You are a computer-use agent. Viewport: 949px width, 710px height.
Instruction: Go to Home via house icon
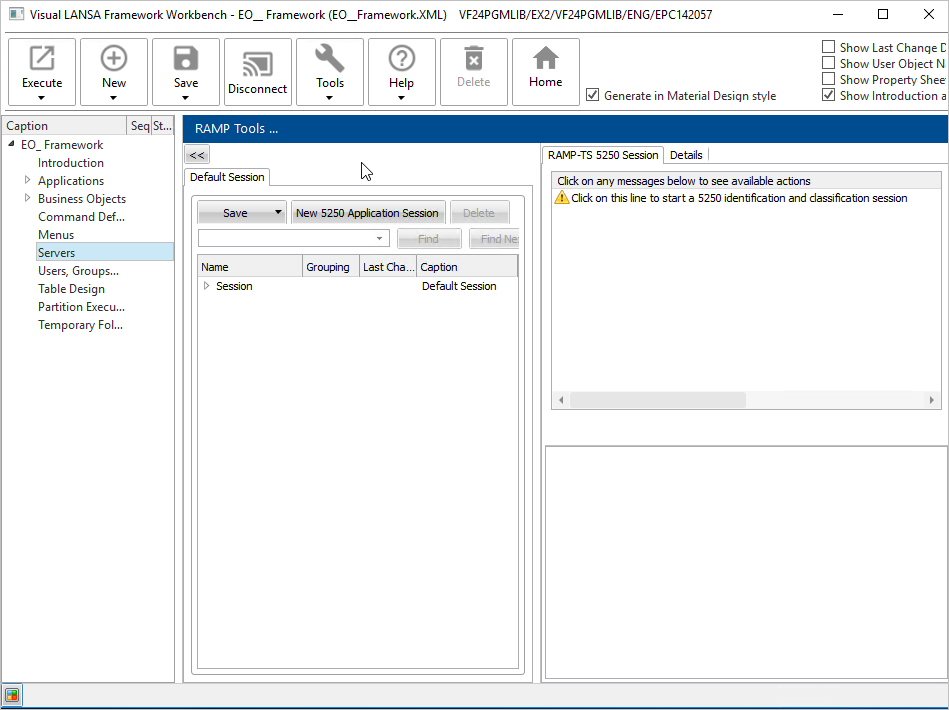click(x=545, y=59)
